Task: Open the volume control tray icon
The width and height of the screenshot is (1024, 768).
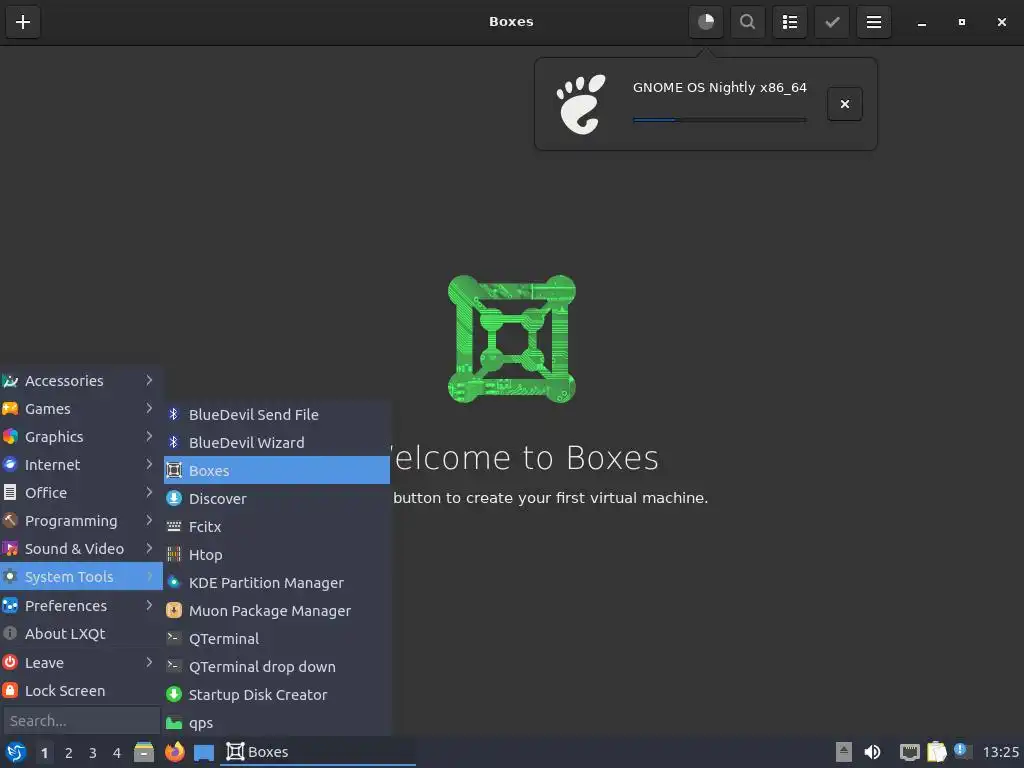Action: (x=872, y=752)
